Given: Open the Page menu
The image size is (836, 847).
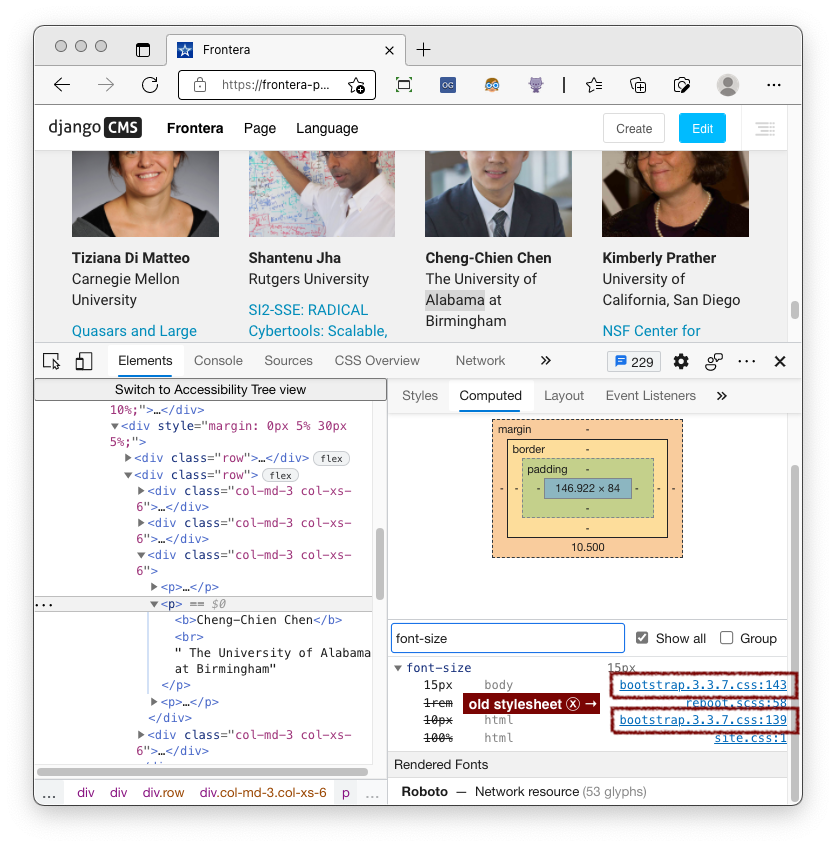Looking at the screenshot, I should pyautogui.click(x=260, y=128).
